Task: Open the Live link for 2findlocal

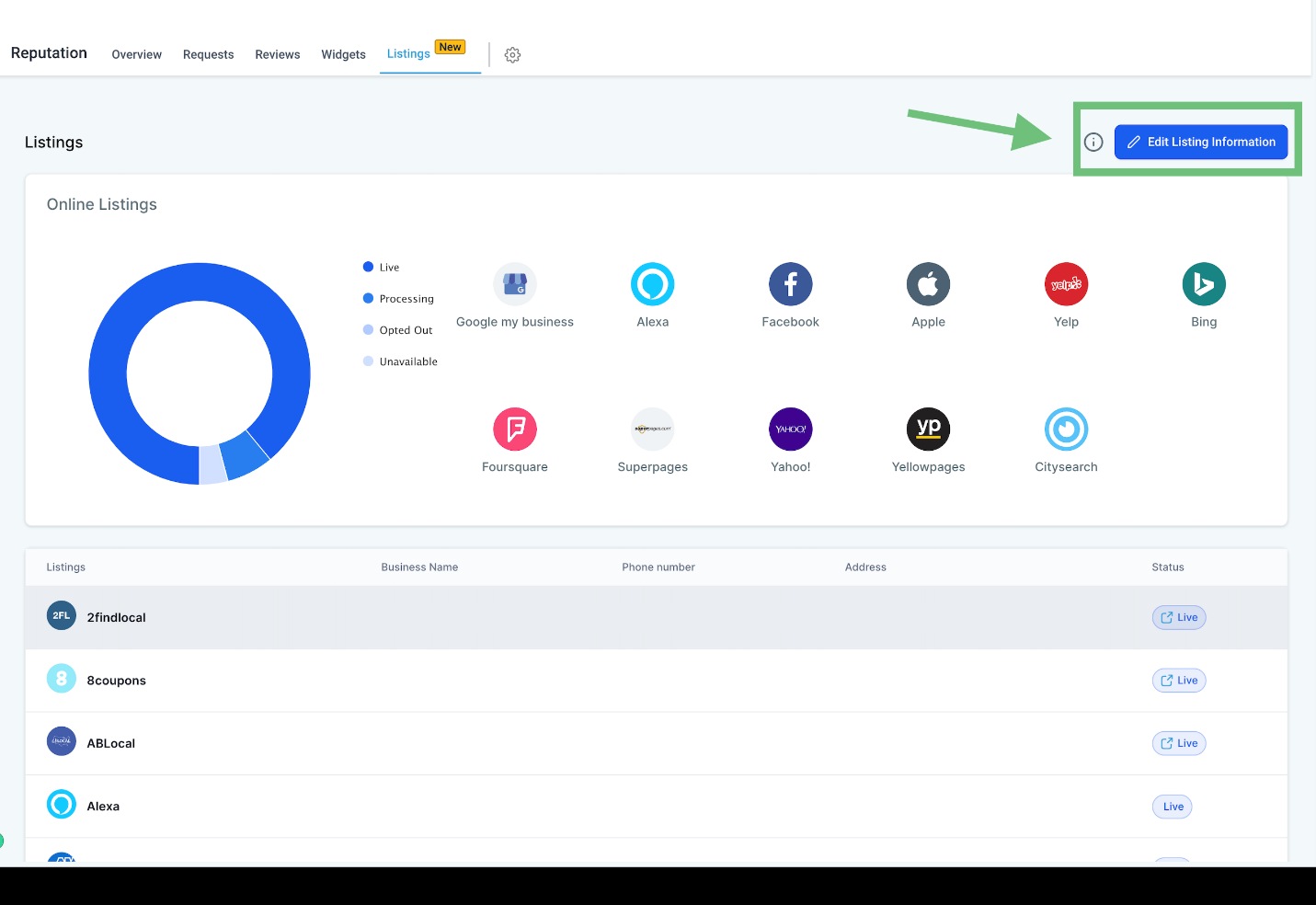Action: [x=1179, y=617]
